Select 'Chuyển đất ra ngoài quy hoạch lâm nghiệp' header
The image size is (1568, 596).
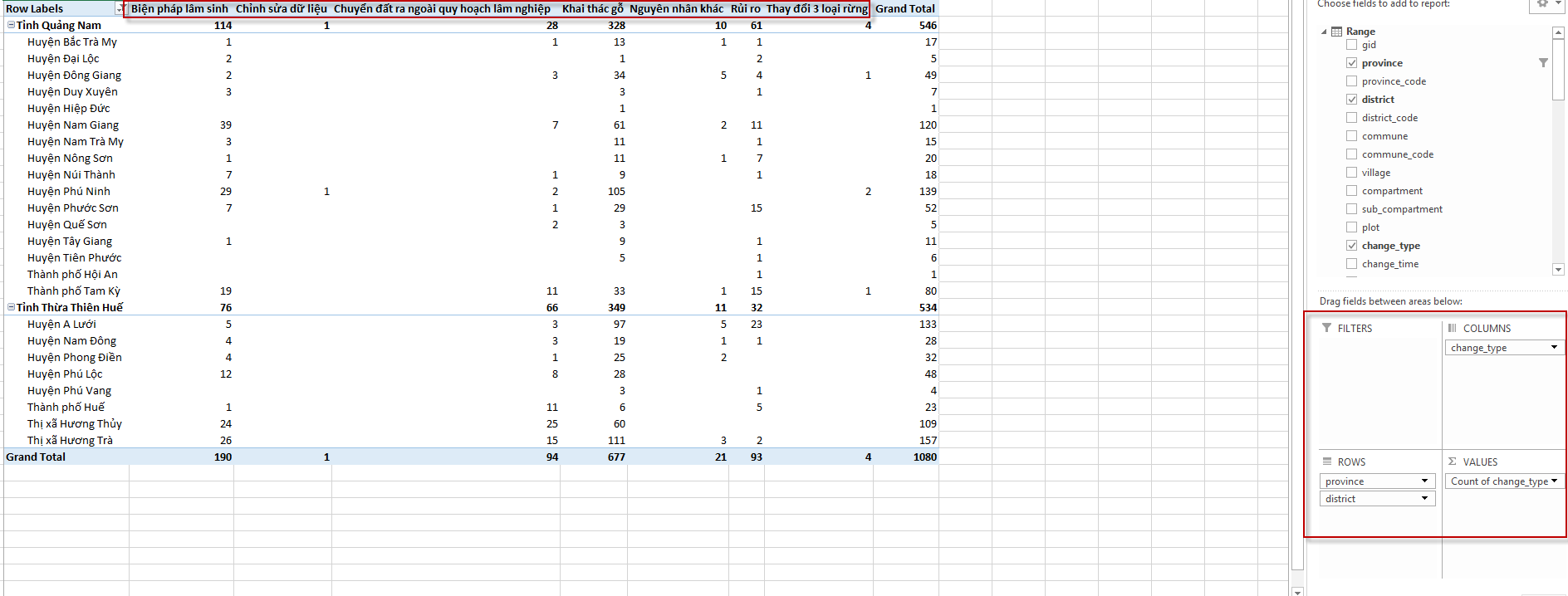(442, 8)
